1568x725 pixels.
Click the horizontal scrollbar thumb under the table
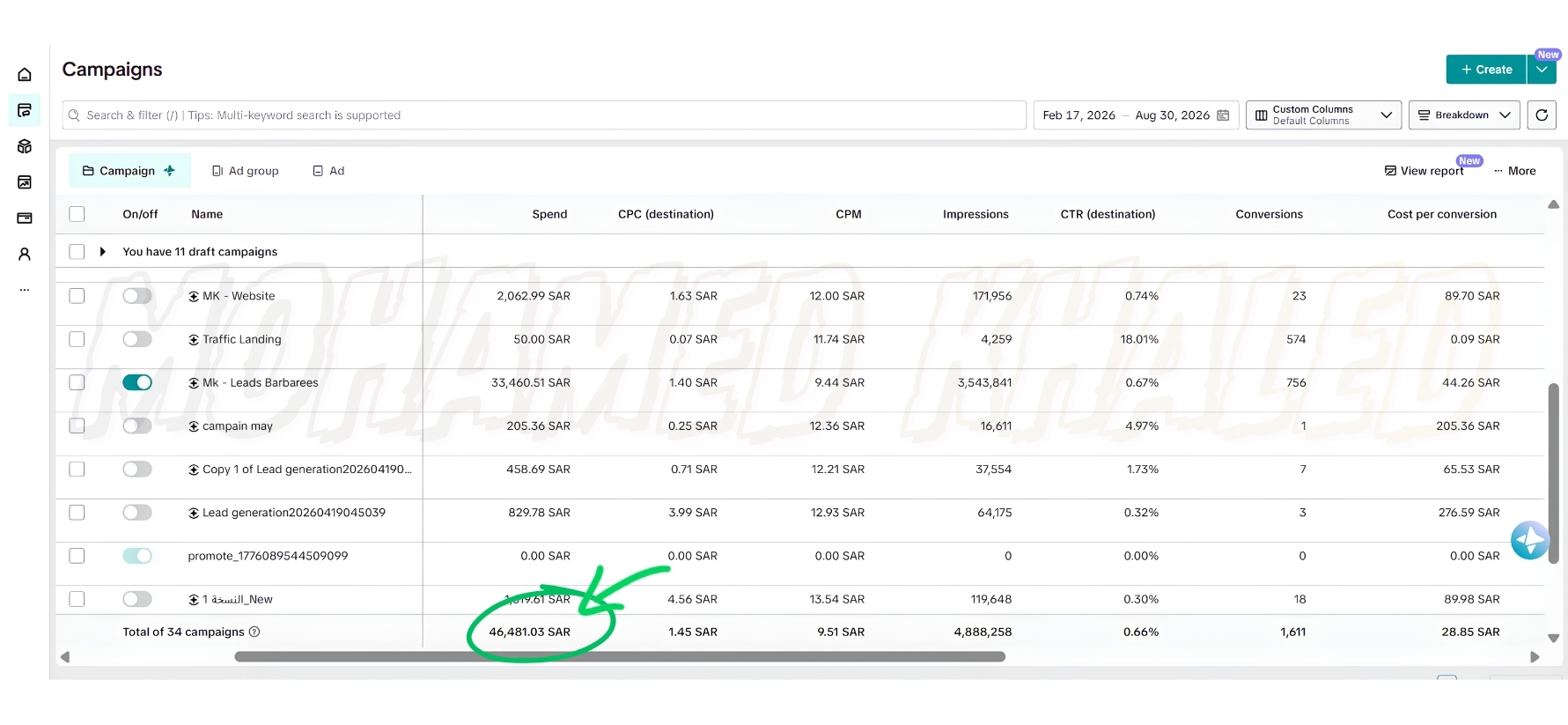point(620,657)
